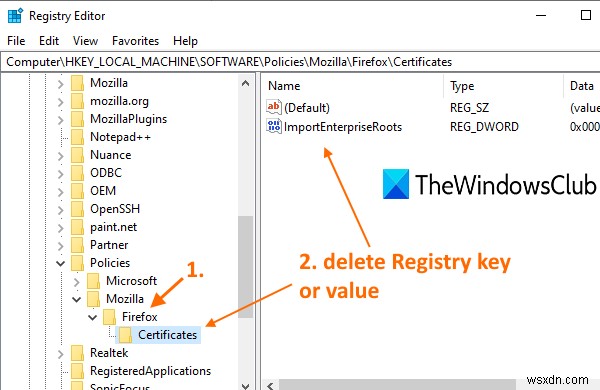
Task: Select the Notepad++ folder icon
Action: point(77,137)
